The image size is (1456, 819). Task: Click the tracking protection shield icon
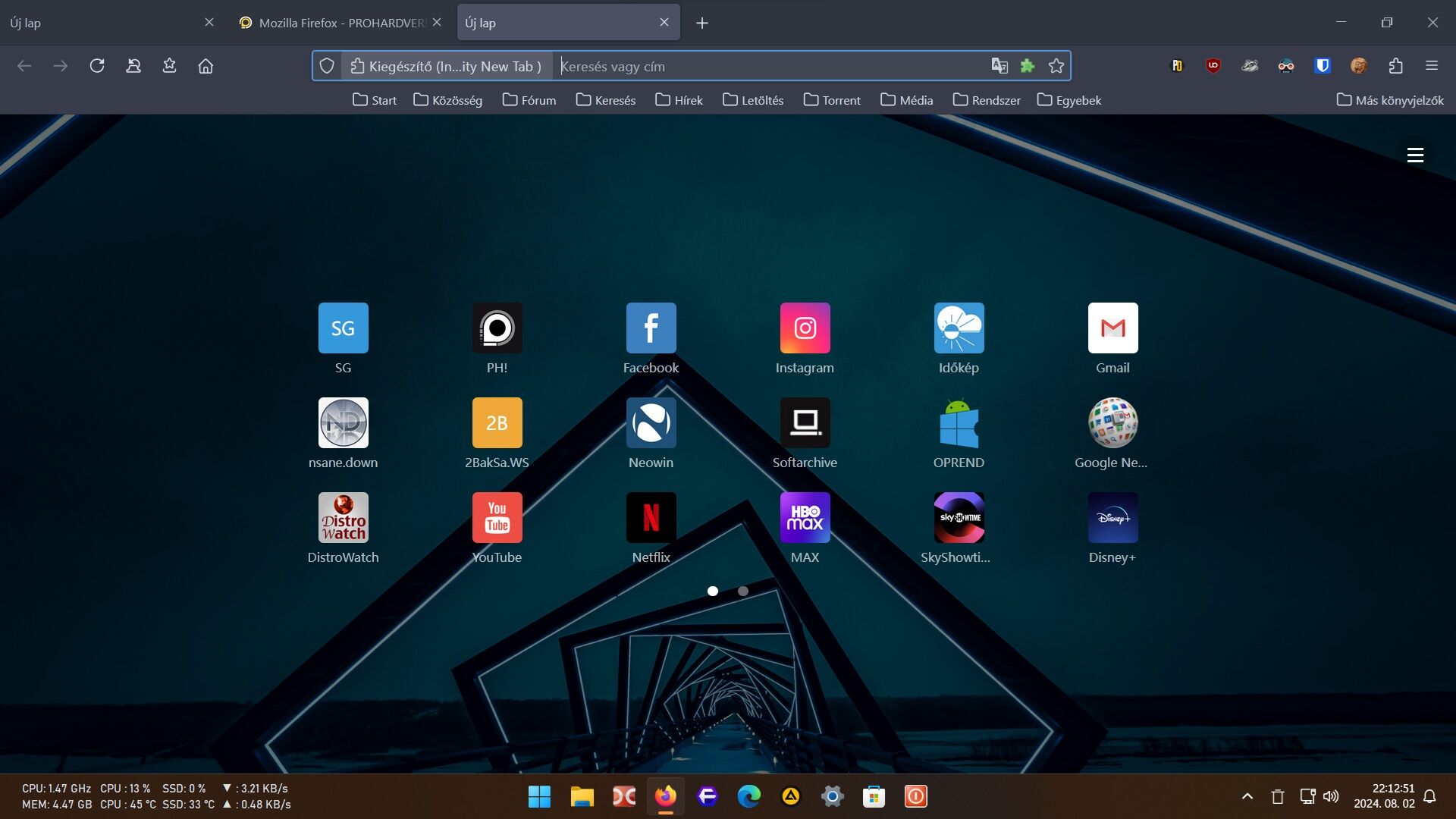coord(327,66)
